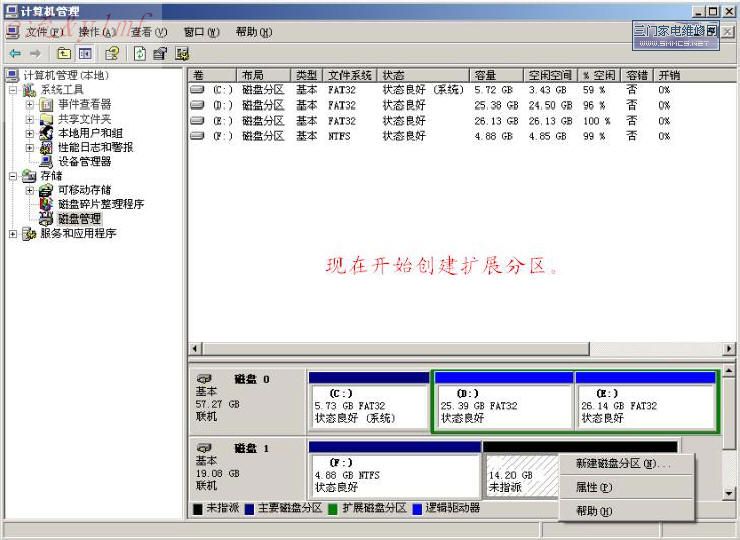This screenshot has width=740, height=540.
Task: Expand the 本地用户和组 node
Action: tap(30, 133)
